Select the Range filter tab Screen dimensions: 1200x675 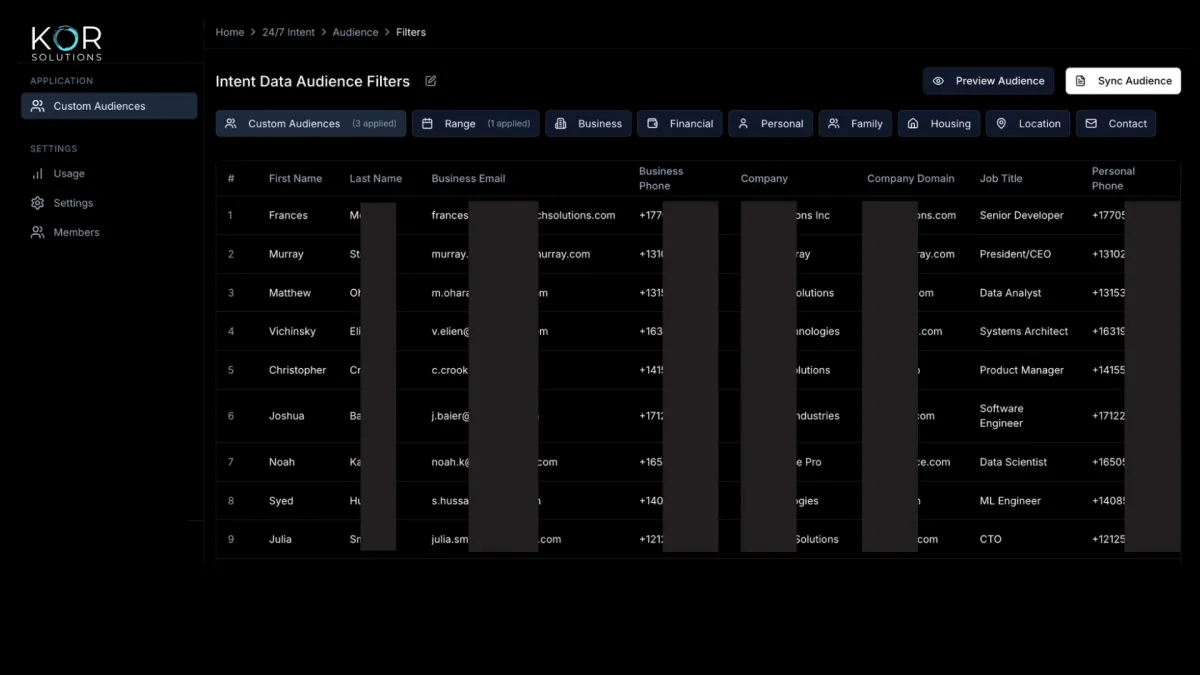tap(476, 124)
